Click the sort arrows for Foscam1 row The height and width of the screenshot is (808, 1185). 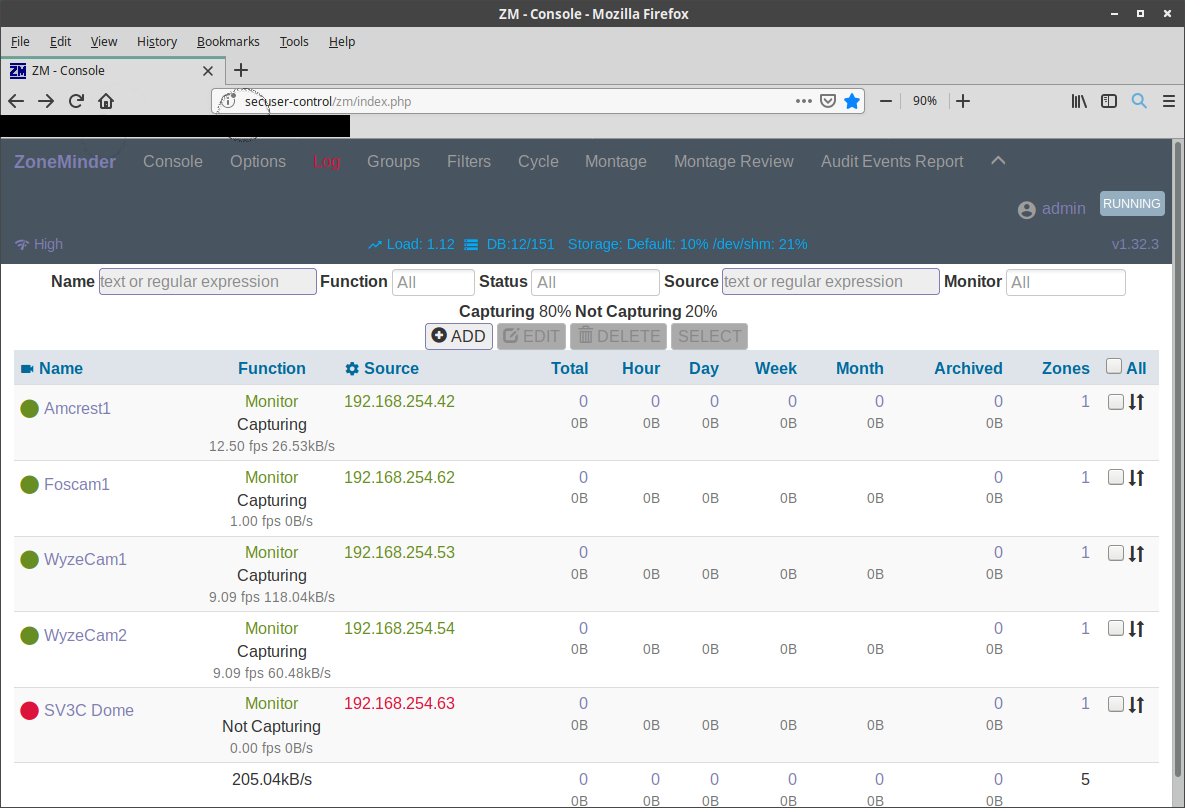point(1137,478)
